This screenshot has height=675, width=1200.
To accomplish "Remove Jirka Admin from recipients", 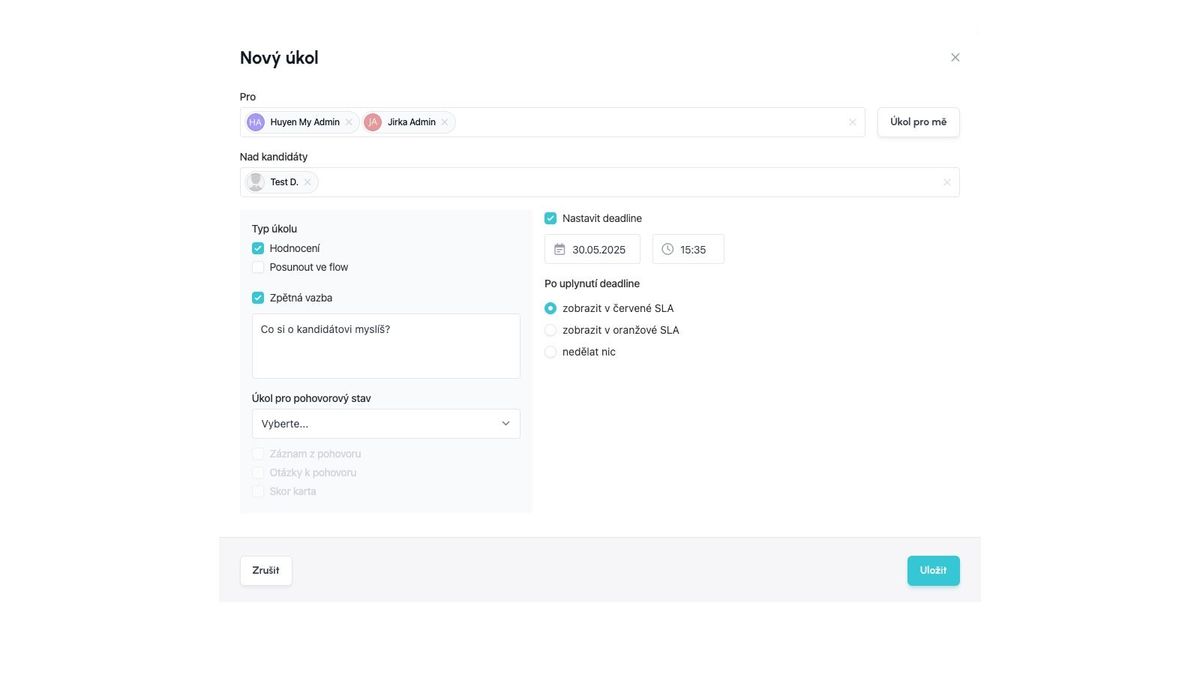I will [x=445, y=122].
